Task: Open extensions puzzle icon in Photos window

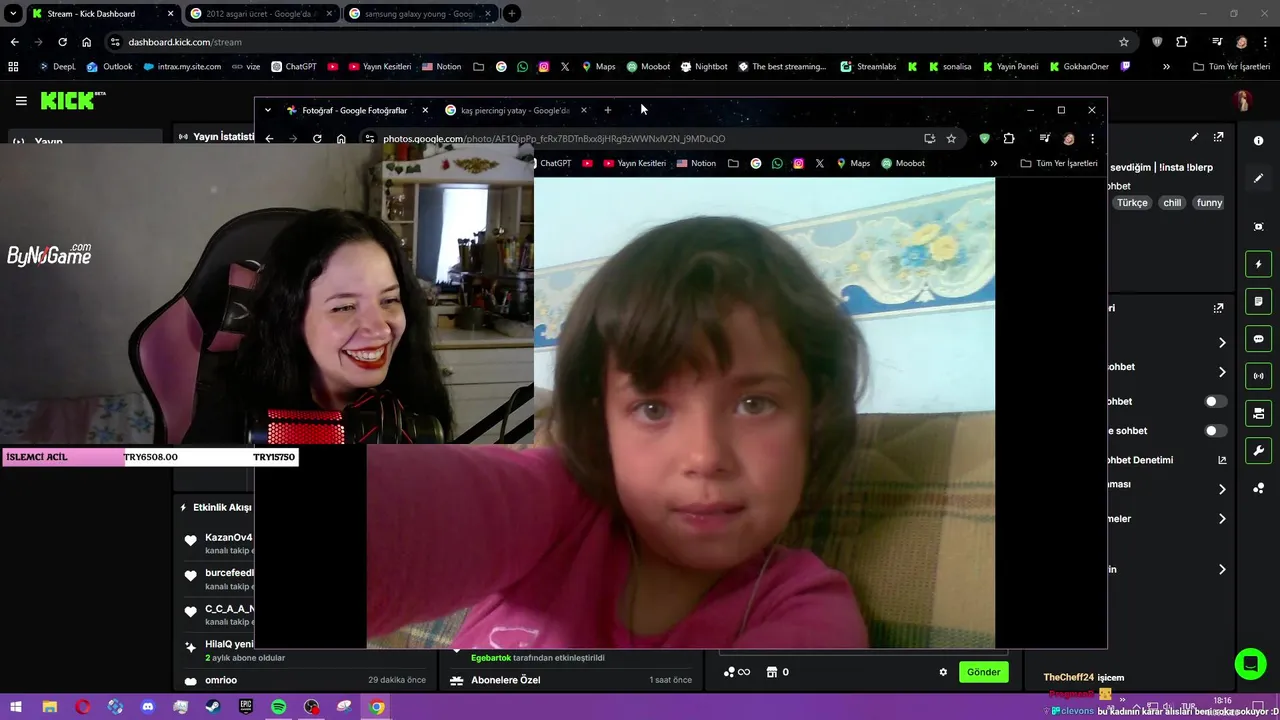Action: click(x=1009, y=139)
